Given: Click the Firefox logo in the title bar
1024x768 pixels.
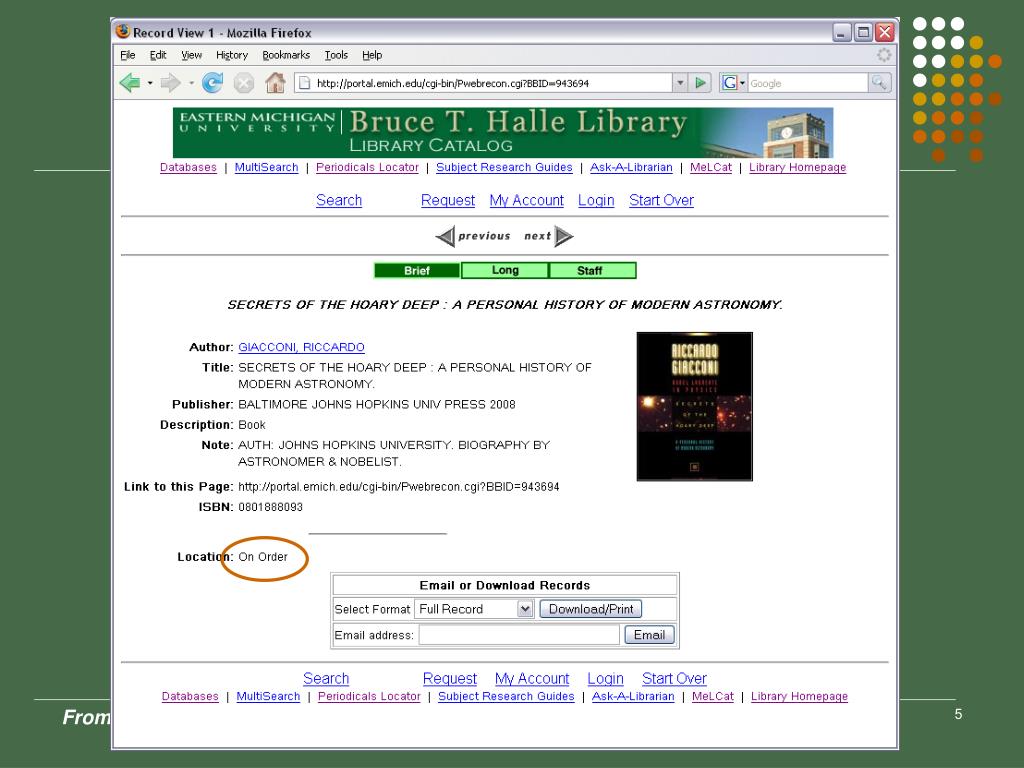Looking at the screenshot, I should click(x=123, y=31).
